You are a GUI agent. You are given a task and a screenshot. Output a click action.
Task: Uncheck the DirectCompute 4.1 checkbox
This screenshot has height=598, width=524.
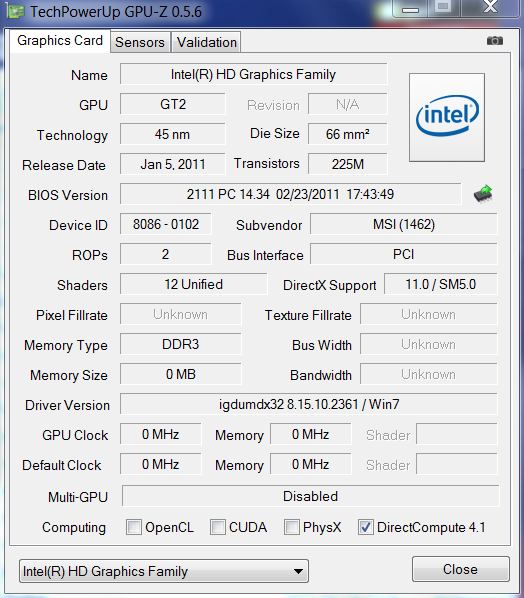[365, 527]
